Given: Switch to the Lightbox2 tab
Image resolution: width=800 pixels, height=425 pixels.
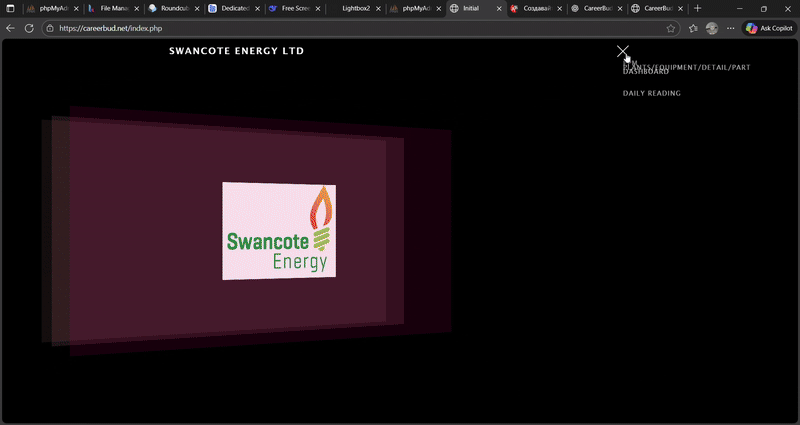Looking at the screenshot, I should click(x=355, y=8).
